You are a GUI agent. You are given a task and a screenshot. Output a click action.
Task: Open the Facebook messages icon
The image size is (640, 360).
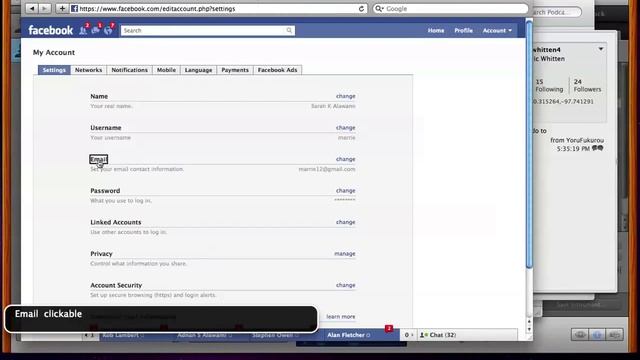point(96,30)
